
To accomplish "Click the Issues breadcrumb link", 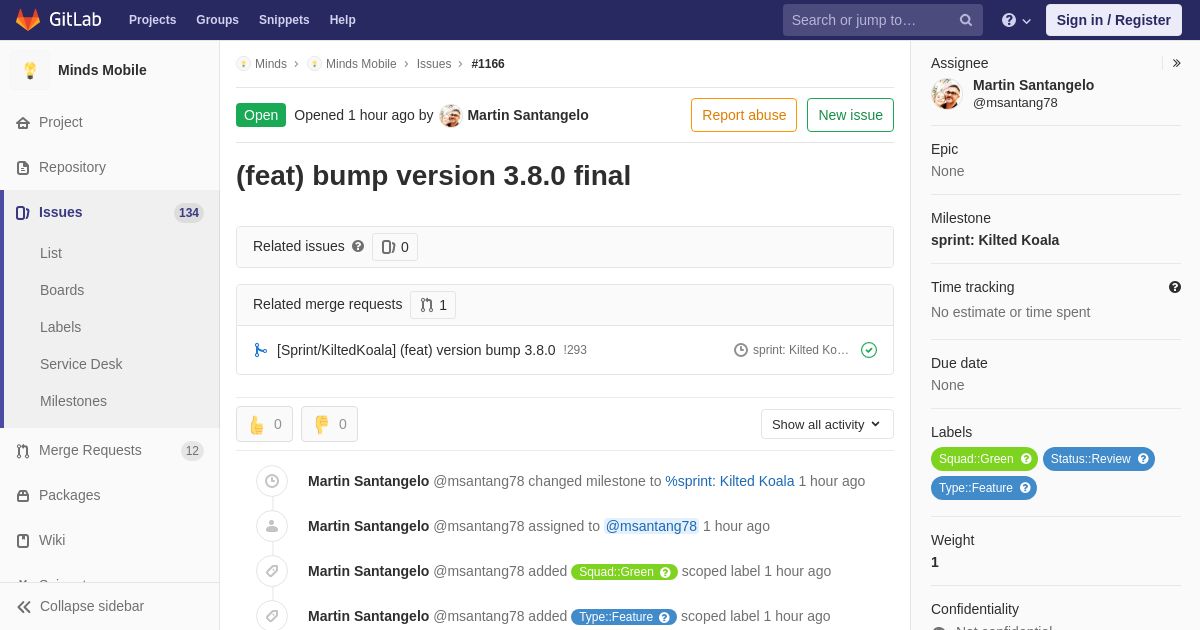I will point(434,64).
